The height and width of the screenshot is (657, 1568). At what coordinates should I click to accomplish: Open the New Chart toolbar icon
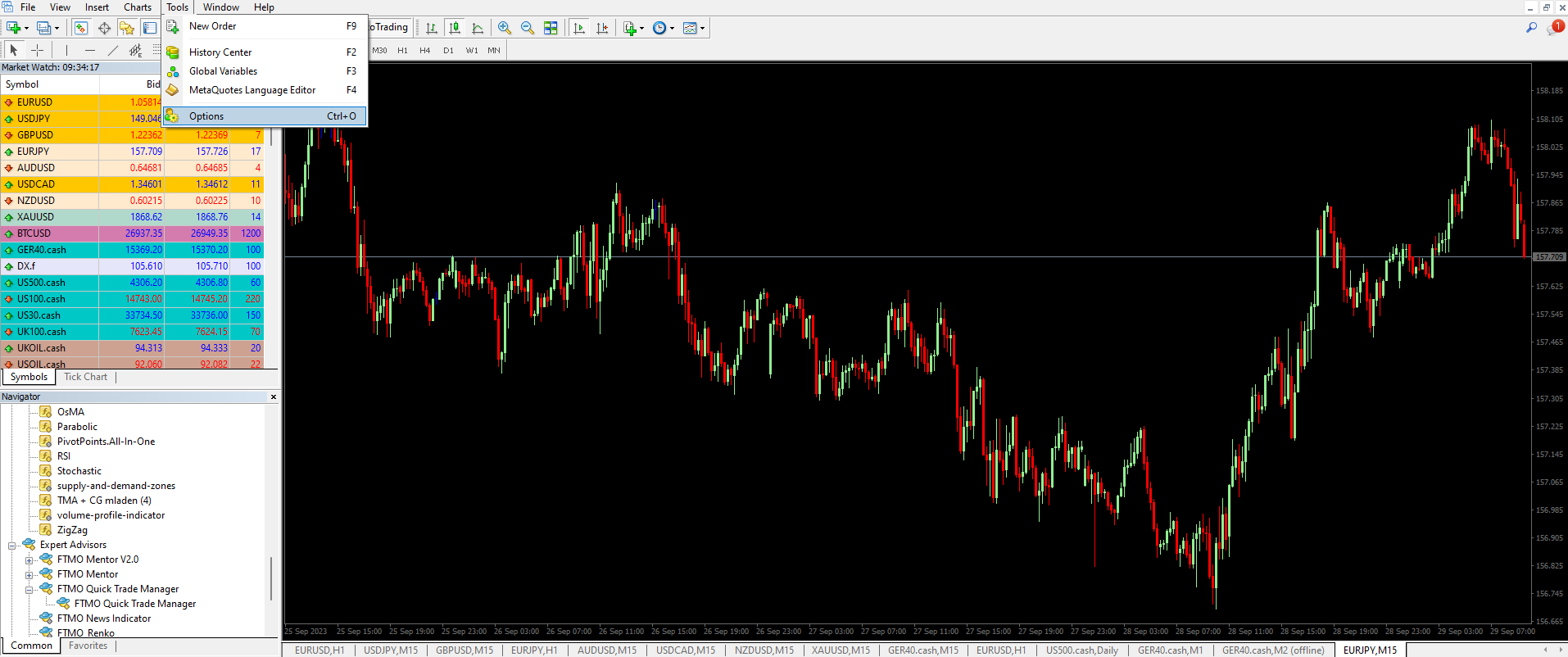13,28
